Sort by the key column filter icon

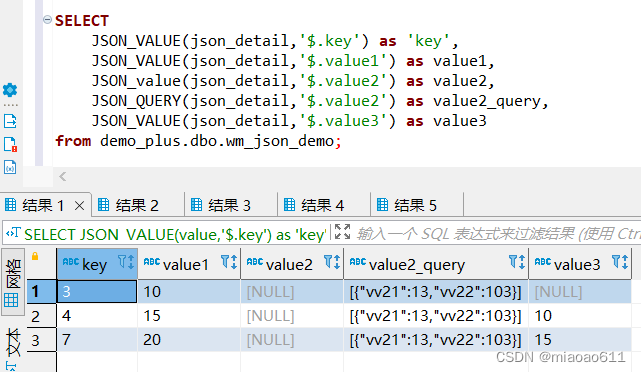[x=126, y=262]
